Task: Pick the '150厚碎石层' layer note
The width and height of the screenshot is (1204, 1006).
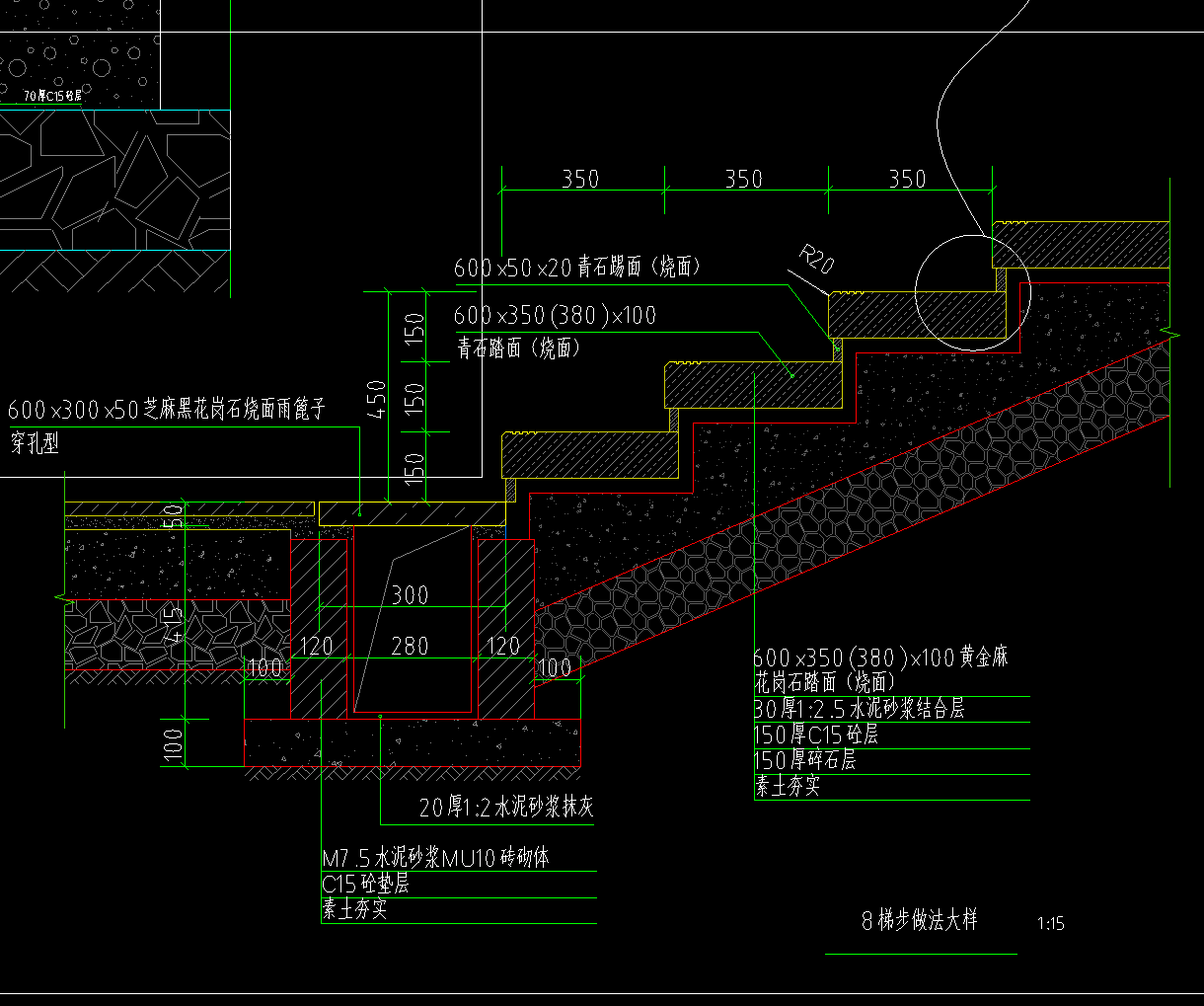Action: pyautogui.click(x=804, y=760)
